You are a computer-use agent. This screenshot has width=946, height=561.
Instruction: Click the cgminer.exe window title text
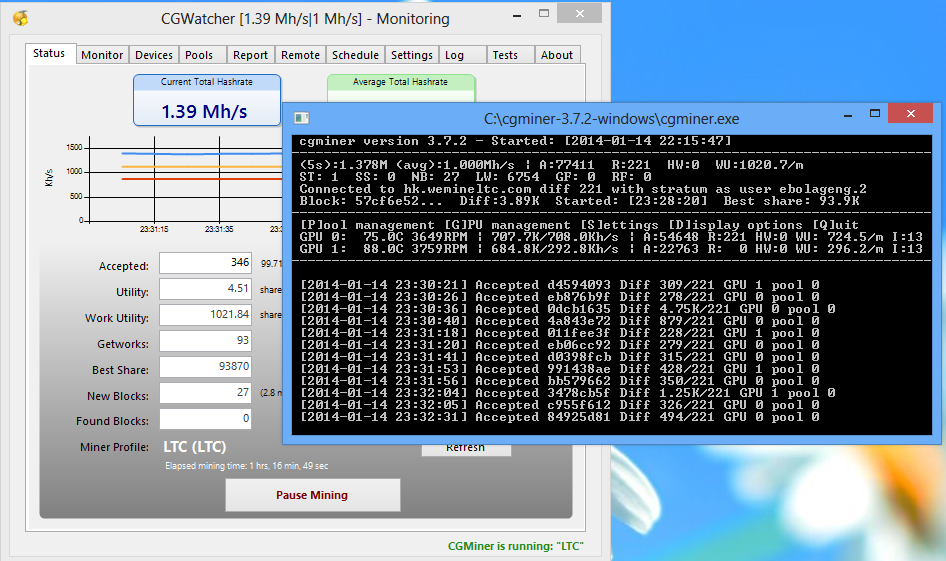point(611,119)
